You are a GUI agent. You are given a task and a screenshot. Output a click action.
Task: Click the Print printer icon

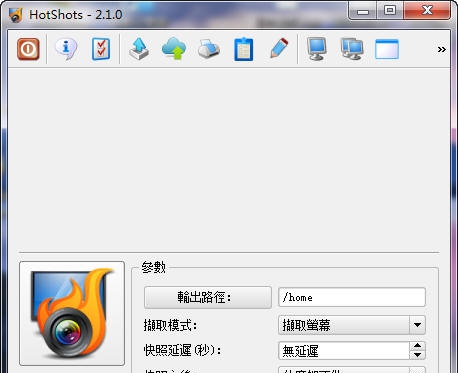[209, 49]
